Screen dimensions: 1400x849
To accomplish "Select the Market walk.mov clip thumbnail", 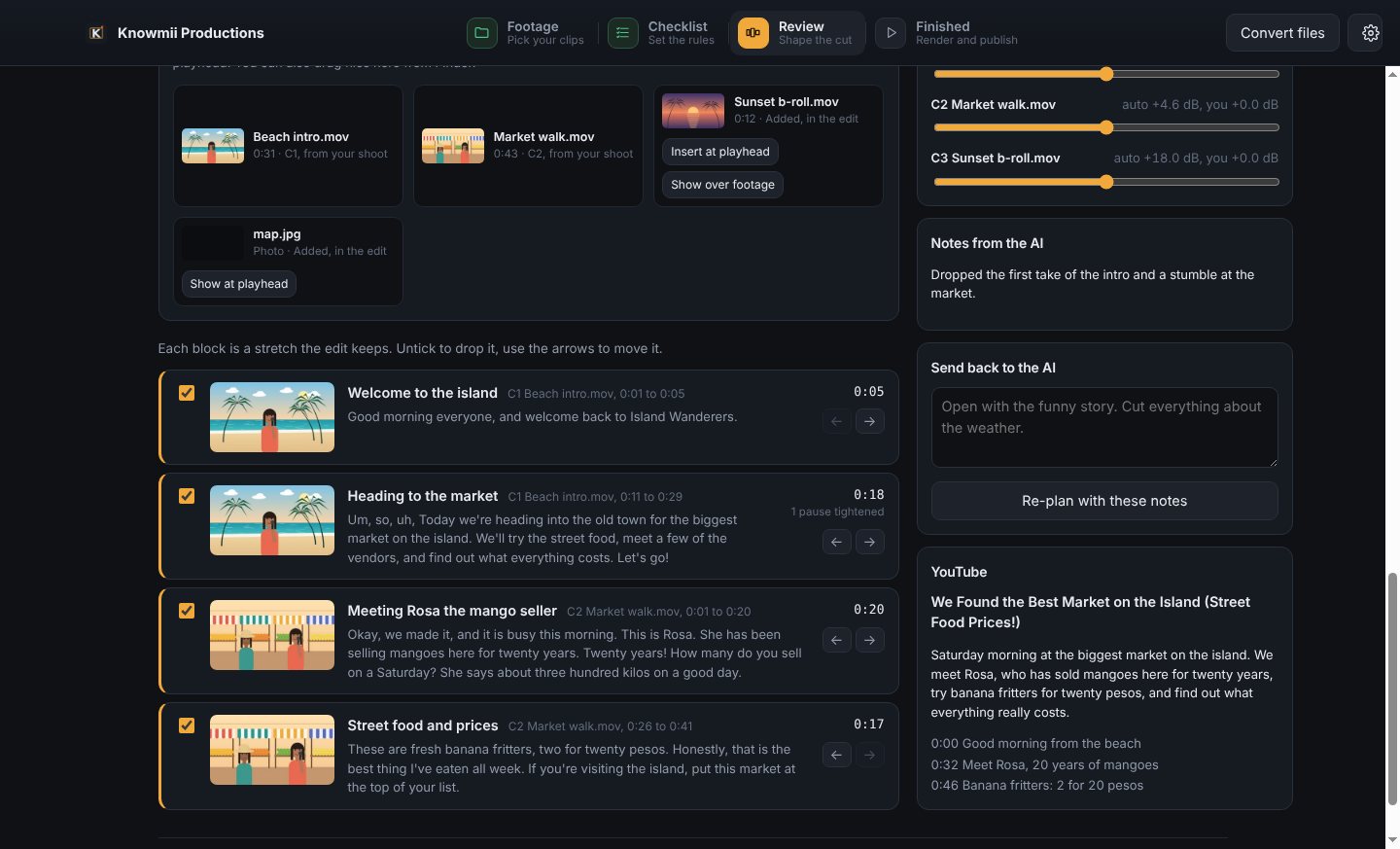I will tap(453, 146).
